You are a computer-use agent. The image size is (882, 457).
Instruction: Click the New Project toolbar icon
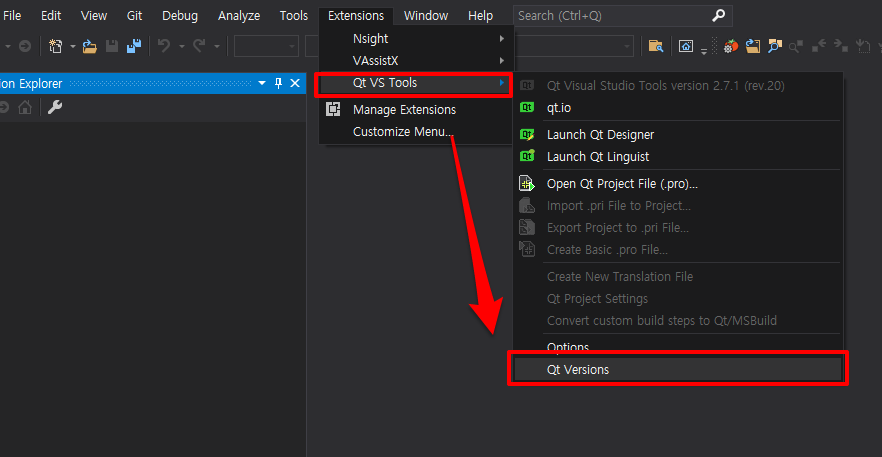coord(55,46)
